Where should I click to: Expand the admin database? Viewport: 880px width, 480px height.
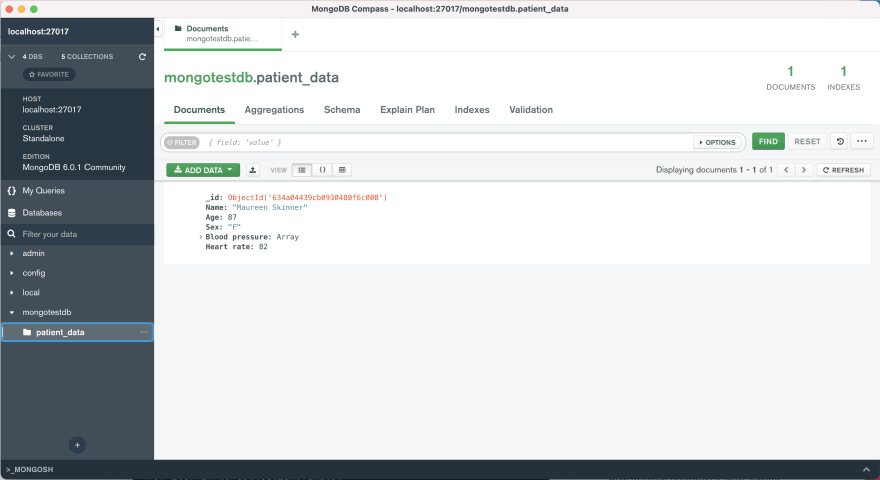tap(12, 254)
